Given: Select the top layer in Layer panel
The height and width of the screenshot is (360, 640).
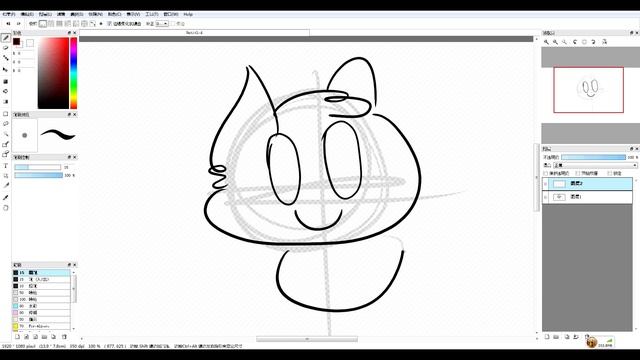Looking at the screenshot, I should (x=587, y=184).
